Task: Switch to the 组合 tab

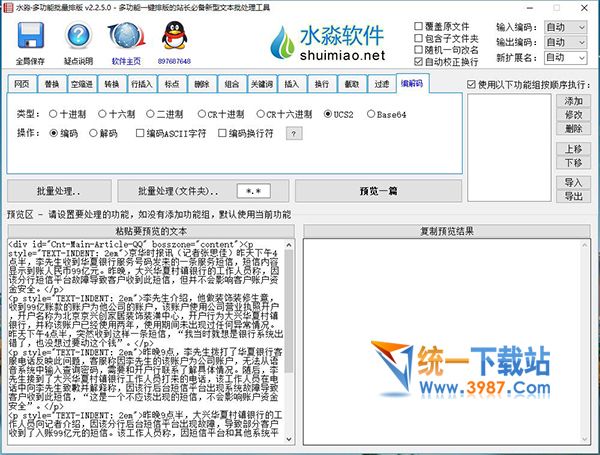Action: coord(232,84)
